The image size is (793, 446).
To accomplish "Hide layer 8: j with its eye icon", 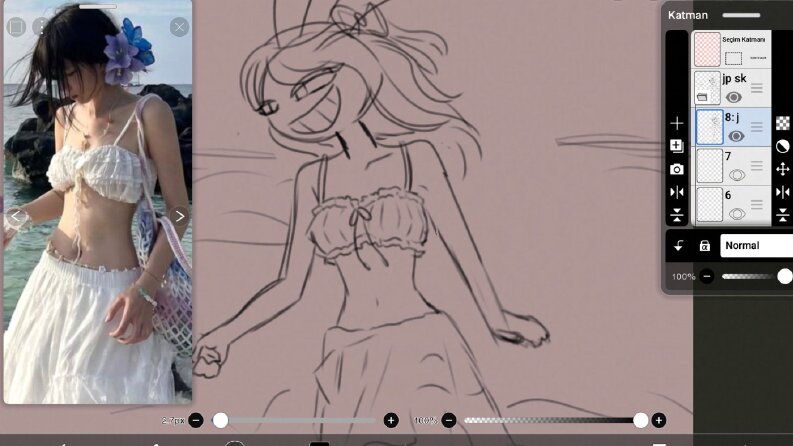I will pos(736,136).
